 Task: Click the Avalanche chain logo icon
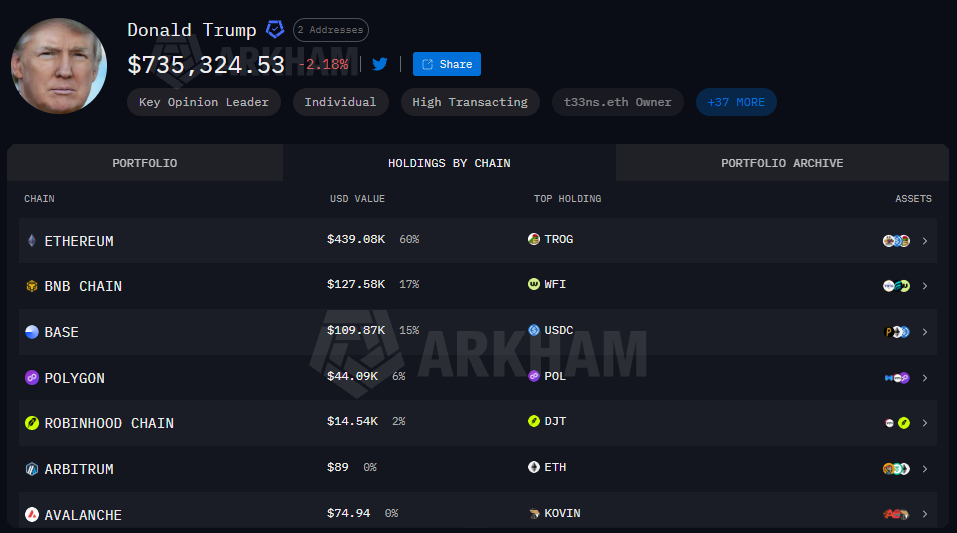(32, 515)
